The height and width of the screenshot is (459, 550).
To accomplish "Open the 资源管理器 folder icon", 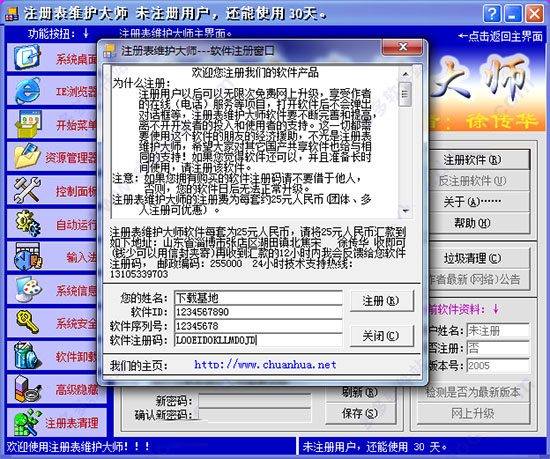I will (x=27, y=156).
